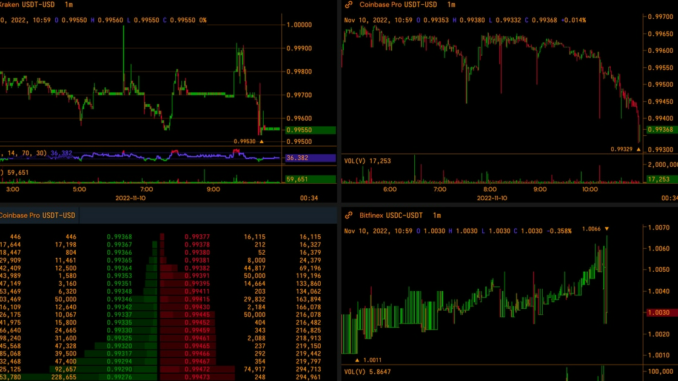Viewport: 678px width, 381px height.
Task: Select bid price 0.99294 row
Action: (119, 362)
